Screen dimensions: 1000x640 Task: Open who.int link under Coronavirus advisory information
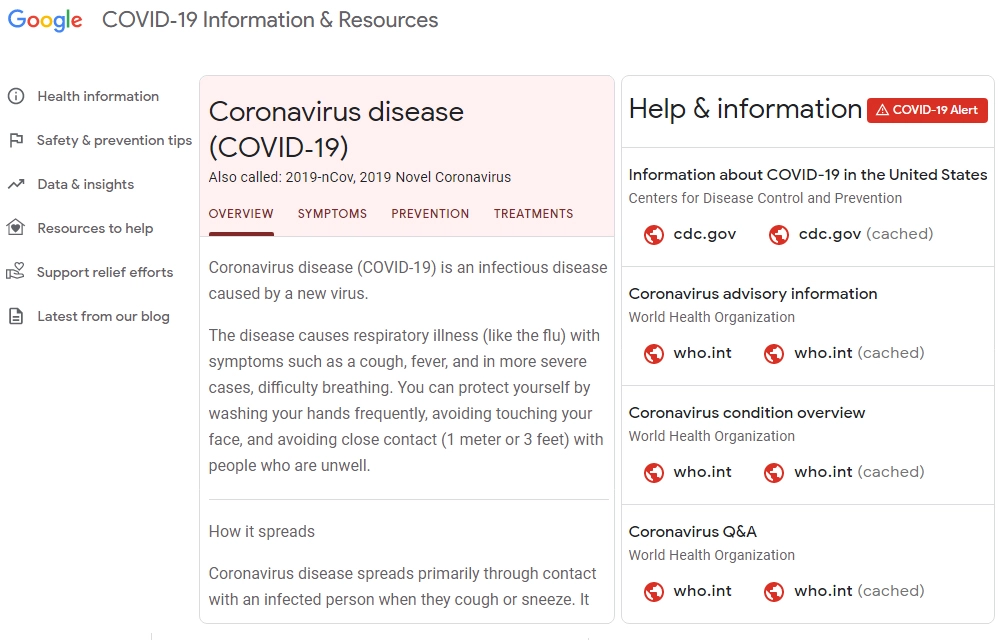point(702,353)
